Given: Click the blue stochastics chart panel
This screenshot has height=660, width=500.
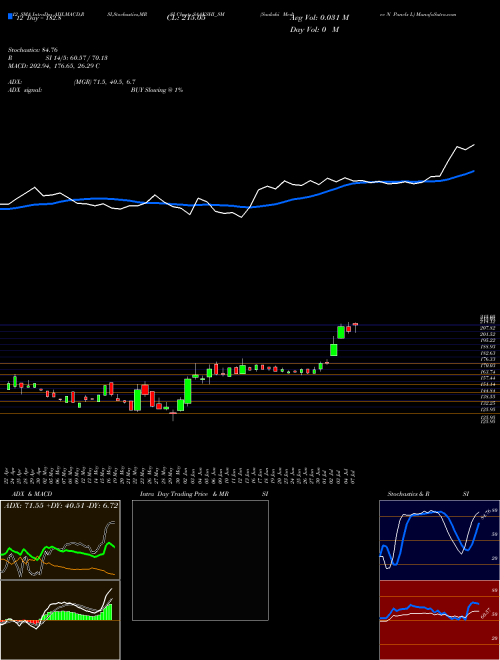Looking at the screenshot, I should [439, 540].
